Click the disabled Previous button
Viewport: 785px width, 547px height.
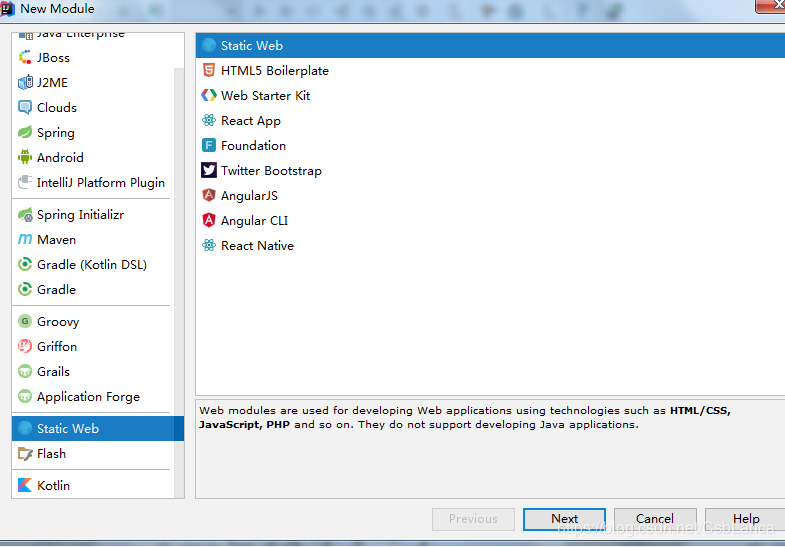[473, 519]
